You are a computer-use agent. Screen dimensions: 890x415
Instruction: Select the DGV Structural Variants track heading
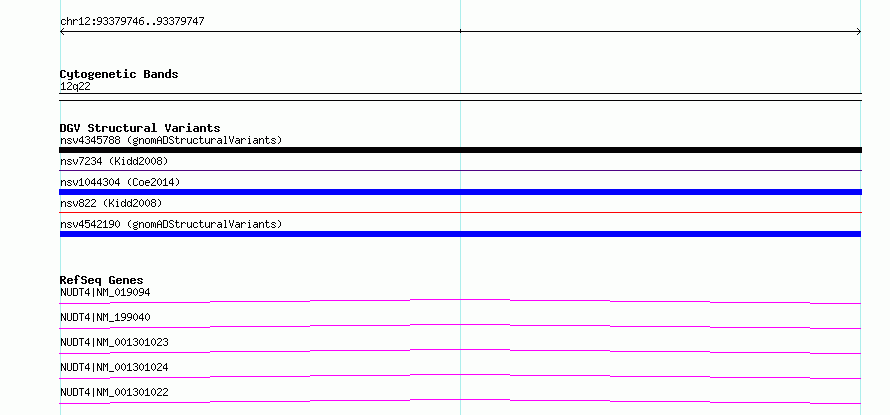pos(140,128)
